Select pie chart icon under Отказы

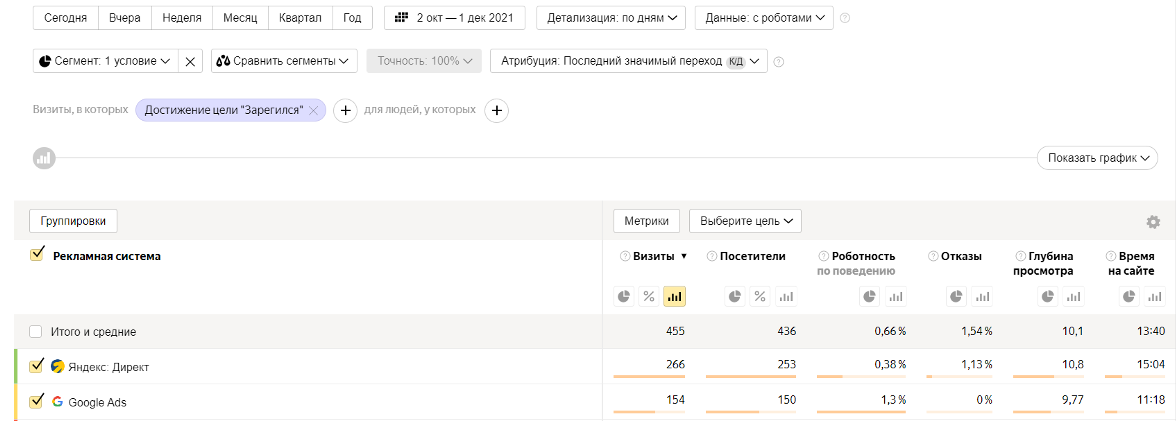[x=956, y=296]
